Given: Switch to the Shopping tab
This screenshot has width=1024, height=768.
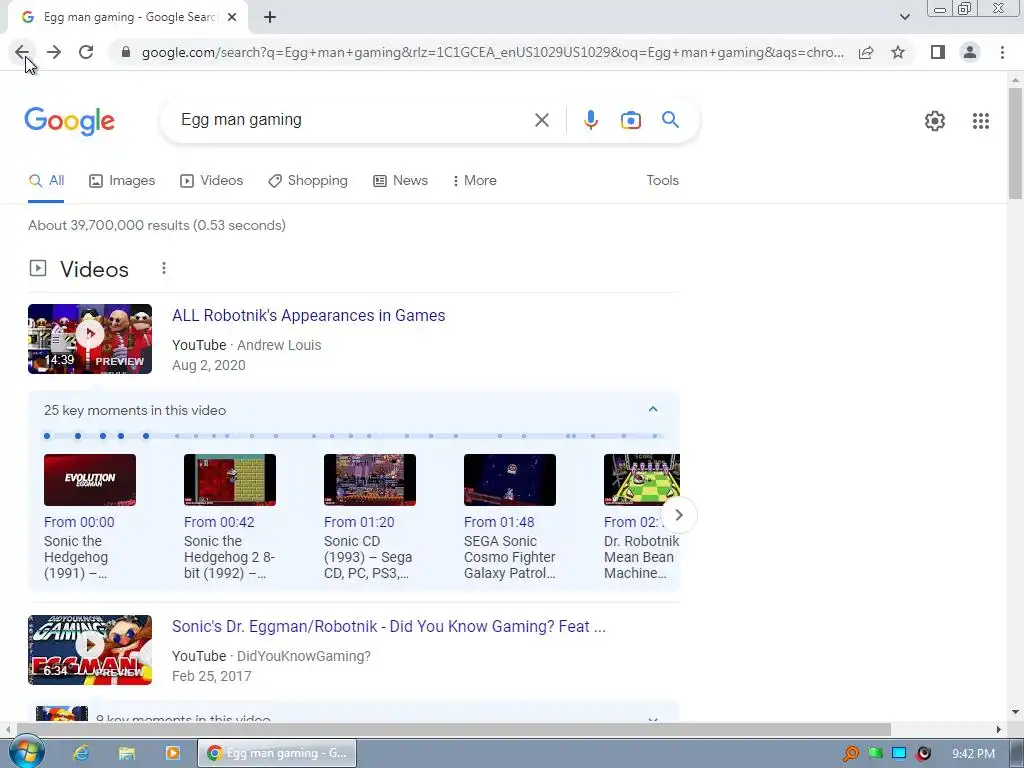Looking at the screenshot, I should [x=308, y=181].
